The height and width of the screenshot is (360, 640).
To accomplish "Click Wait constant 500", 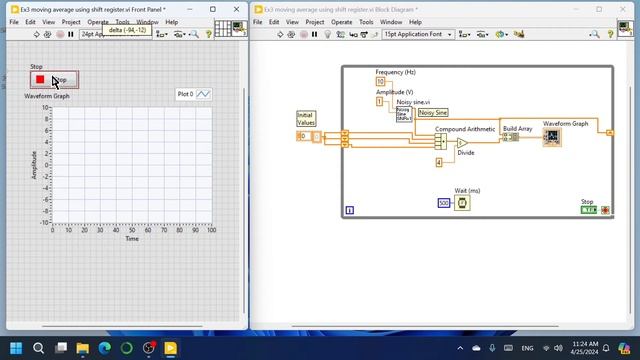I will point(444,203).
